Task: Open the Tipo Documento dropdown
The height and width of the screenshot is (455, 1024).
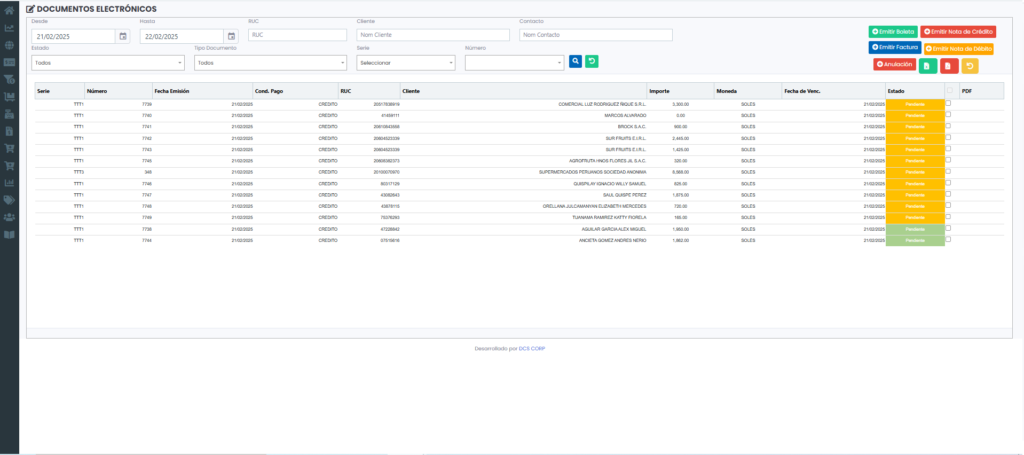Action: click(270, 62)
